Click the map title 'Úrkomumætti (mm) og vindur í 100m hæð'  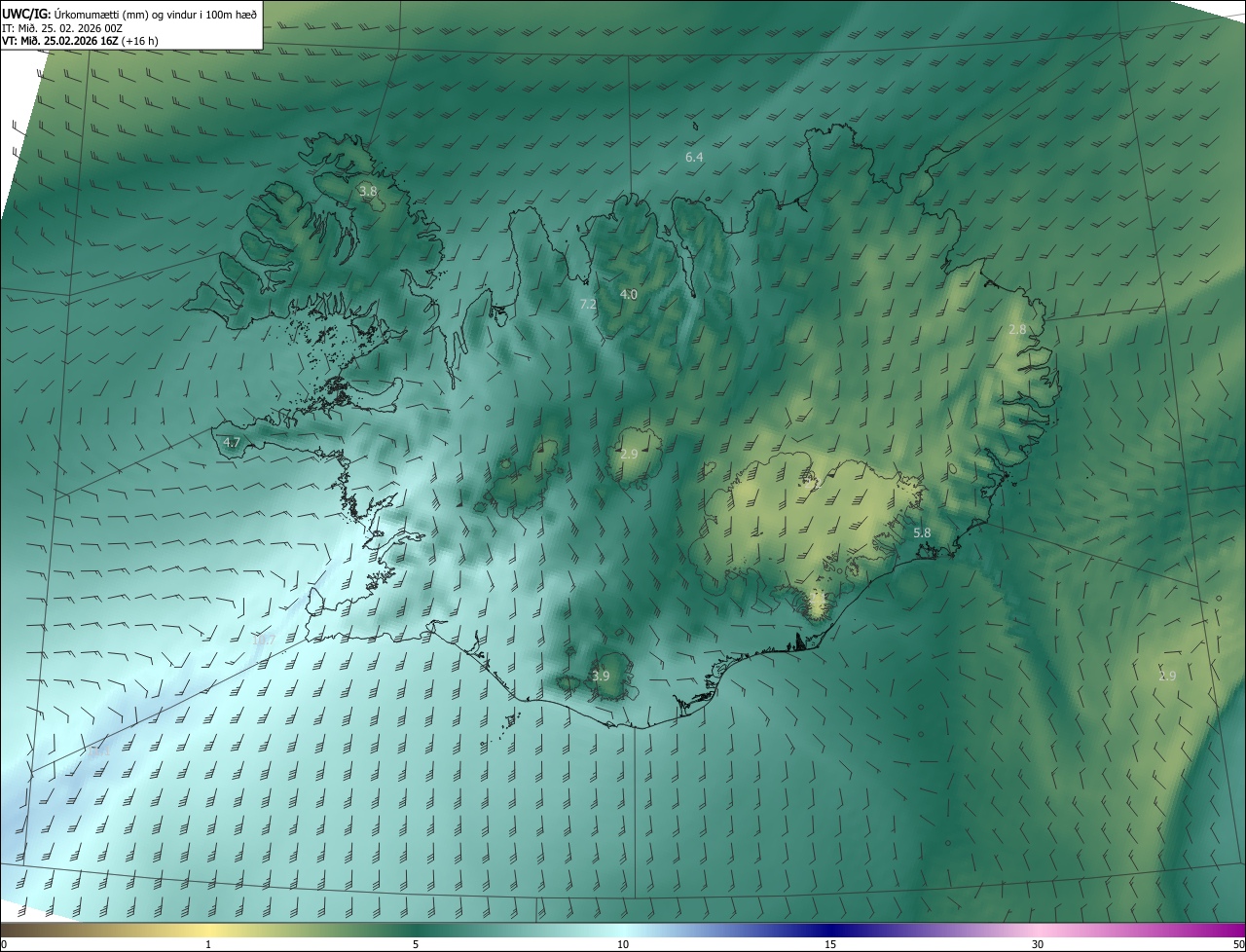click(x=154, y=15)
